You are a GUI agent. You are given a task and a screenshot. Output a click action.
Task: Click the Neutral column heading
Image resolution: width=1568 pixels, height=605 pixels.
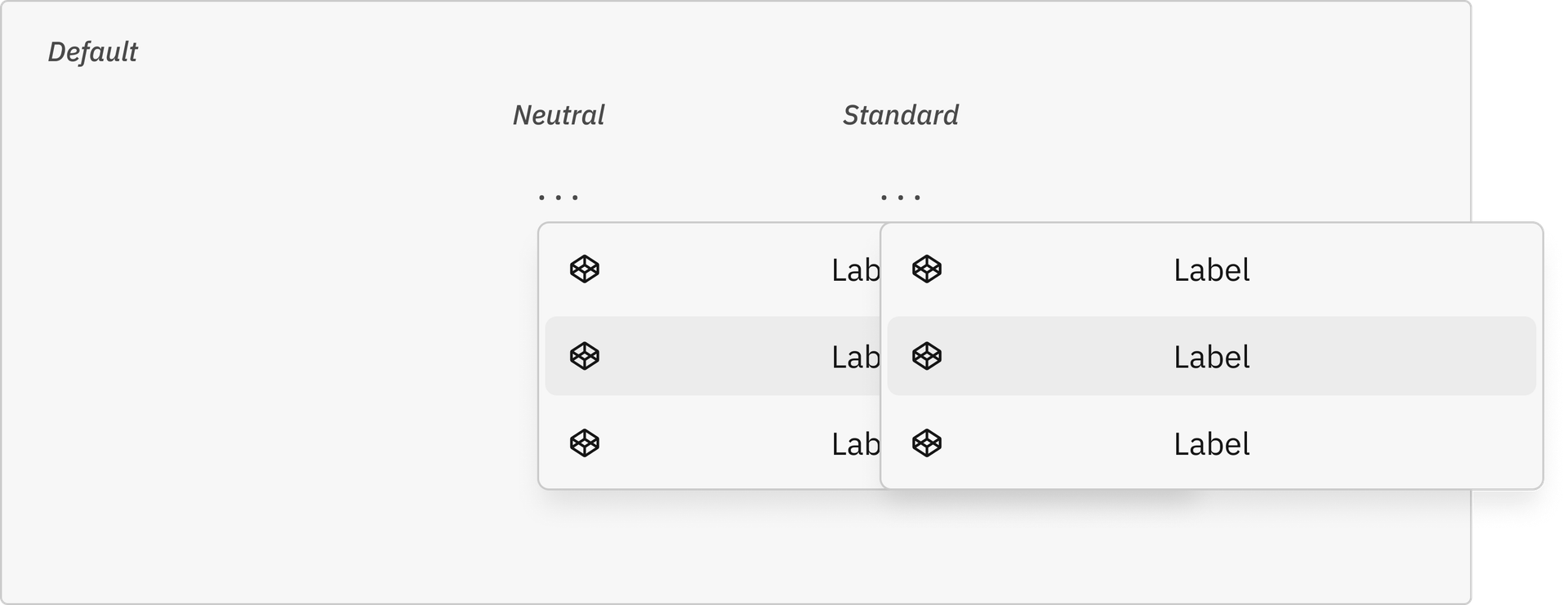[x=559, y=115]
